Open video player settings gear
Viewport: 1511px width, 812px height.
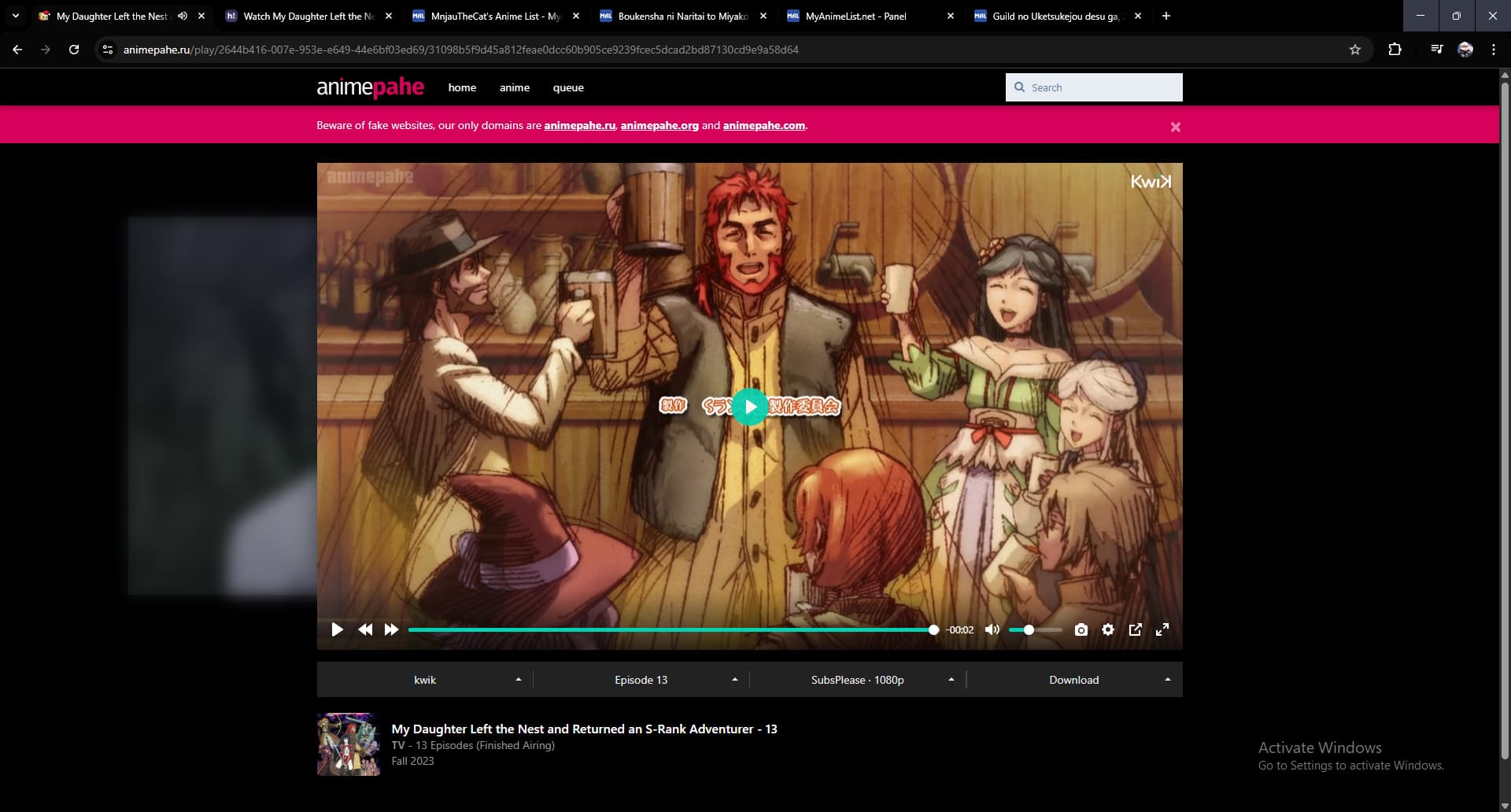[x=1108, y=629]
